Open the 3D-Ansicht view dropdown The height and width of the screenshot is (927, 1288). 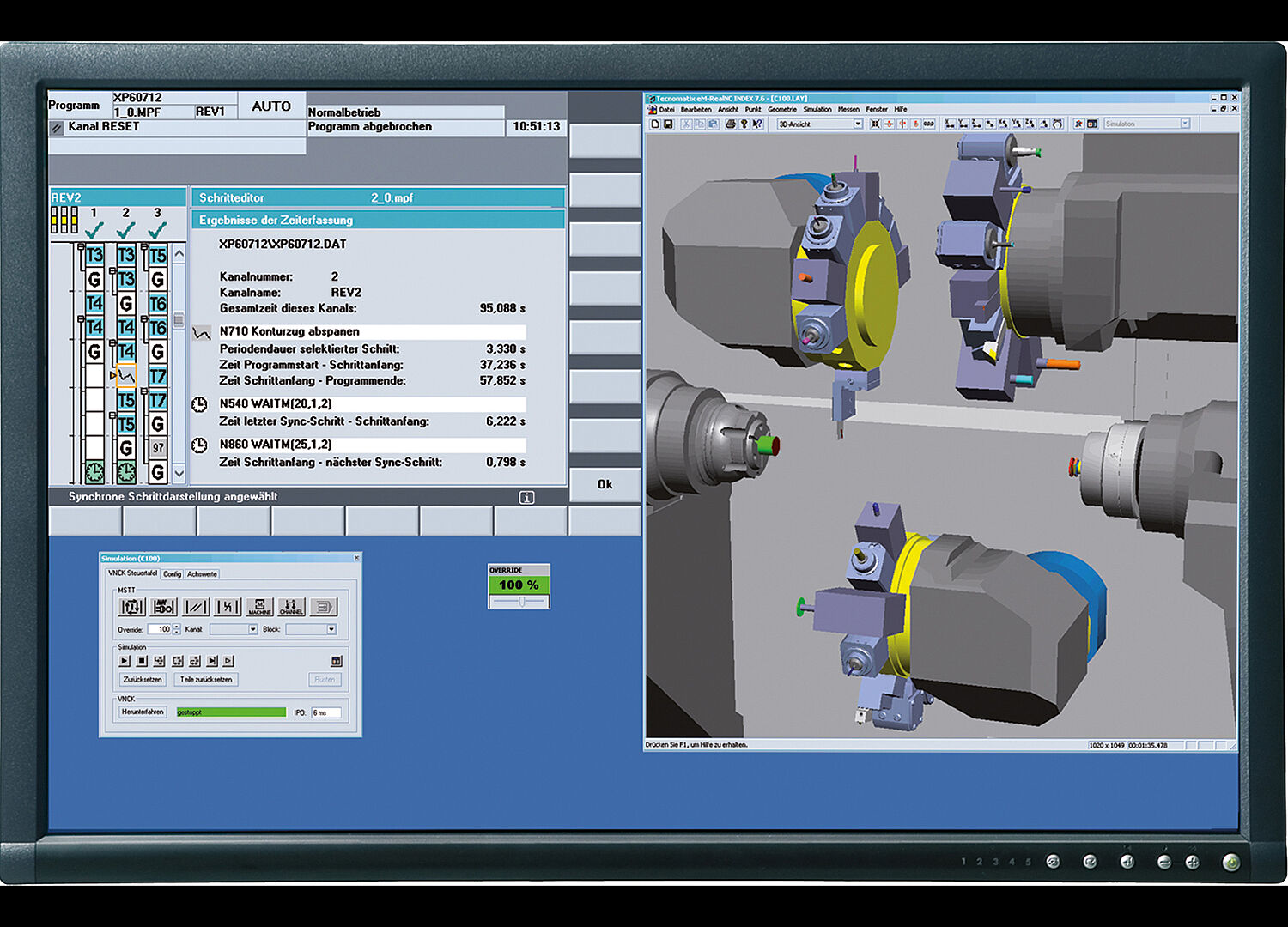pyautogui.click(x=857, y=124)
